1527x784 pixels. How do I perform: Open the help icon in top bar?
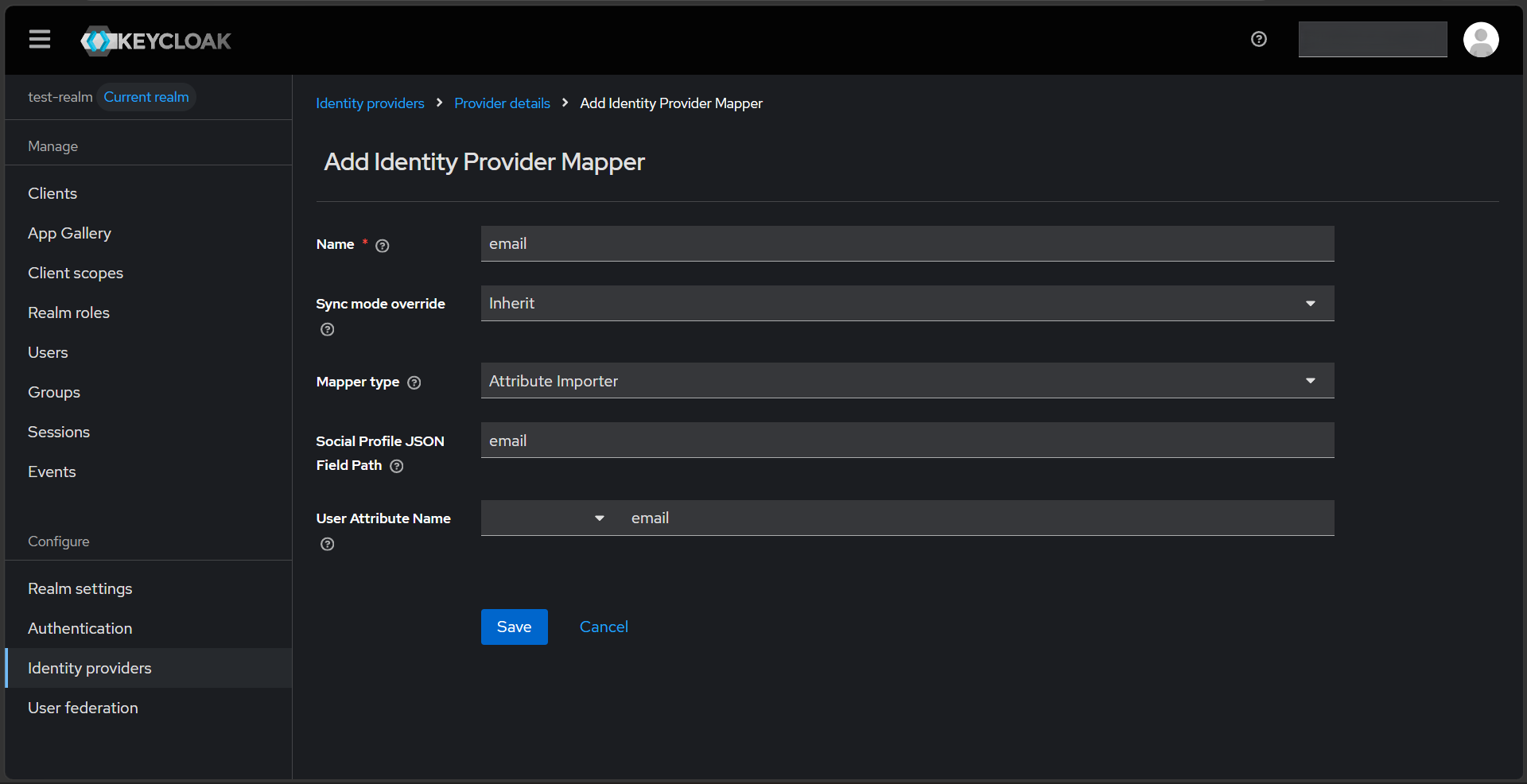coord(1258,39)
